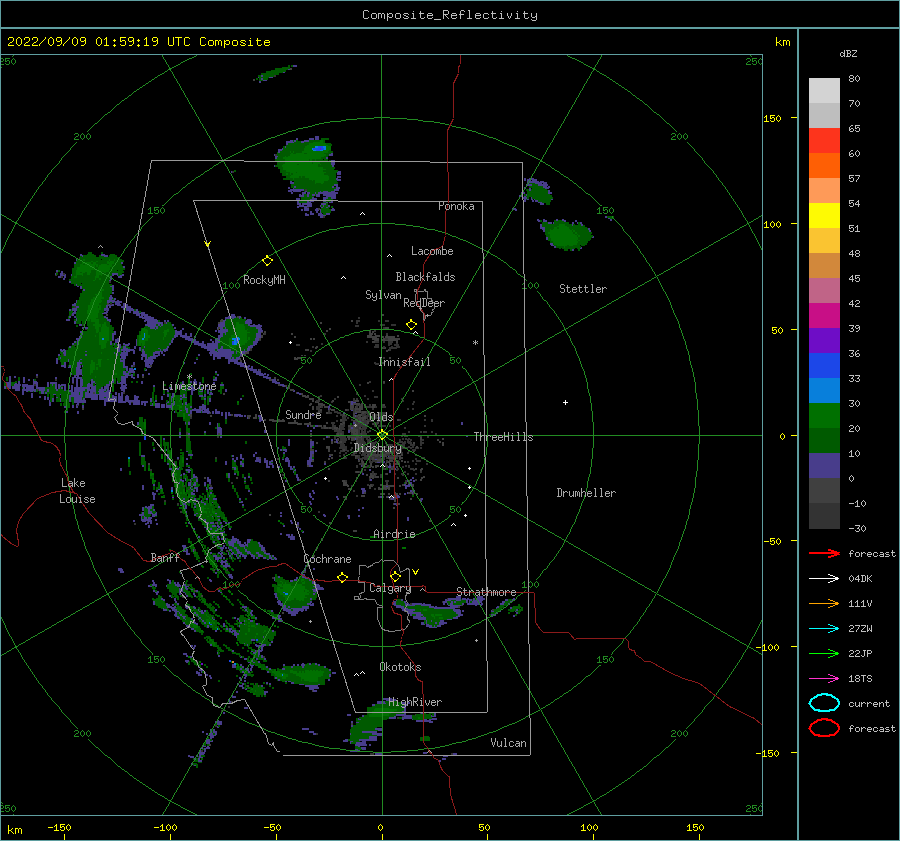Click the ThreeHills label on map

[503, 437]
